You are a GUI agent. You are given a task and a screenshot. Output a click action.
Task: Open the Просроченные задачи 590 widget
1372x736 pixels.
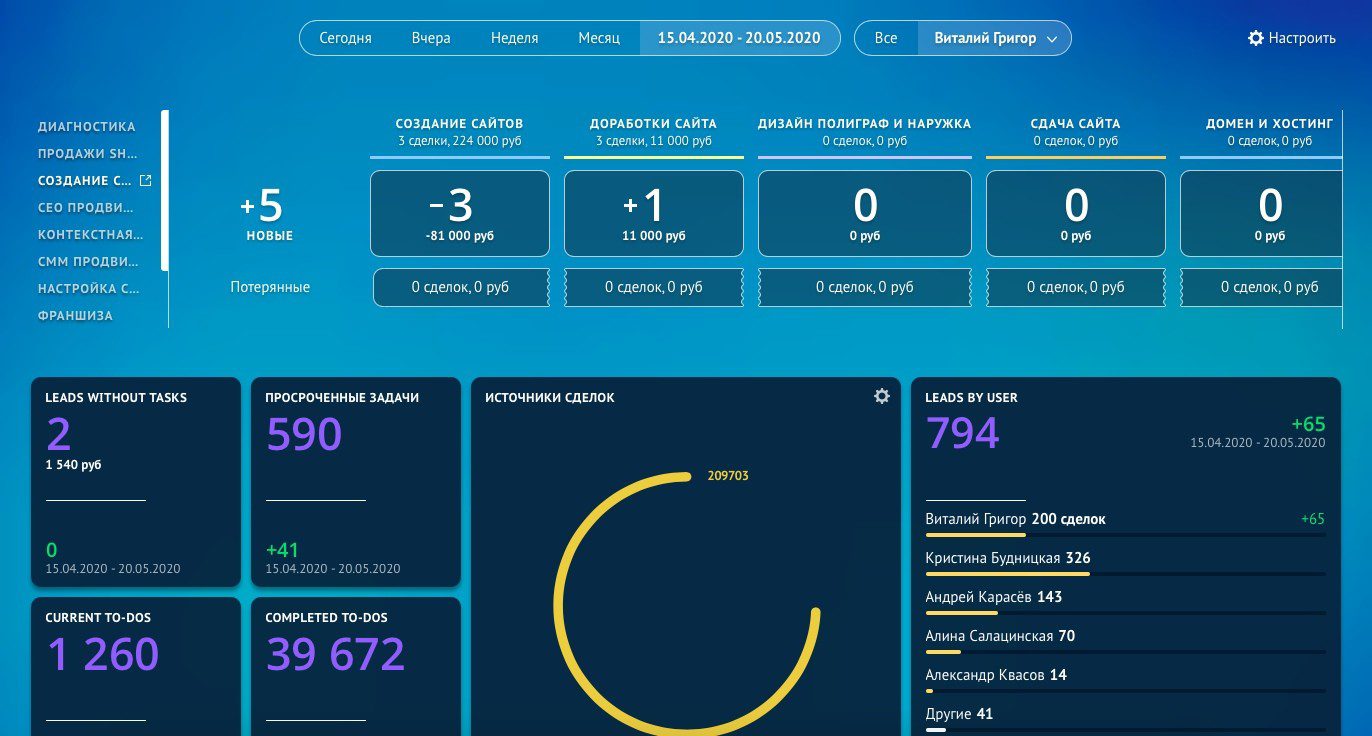point(355,481)
